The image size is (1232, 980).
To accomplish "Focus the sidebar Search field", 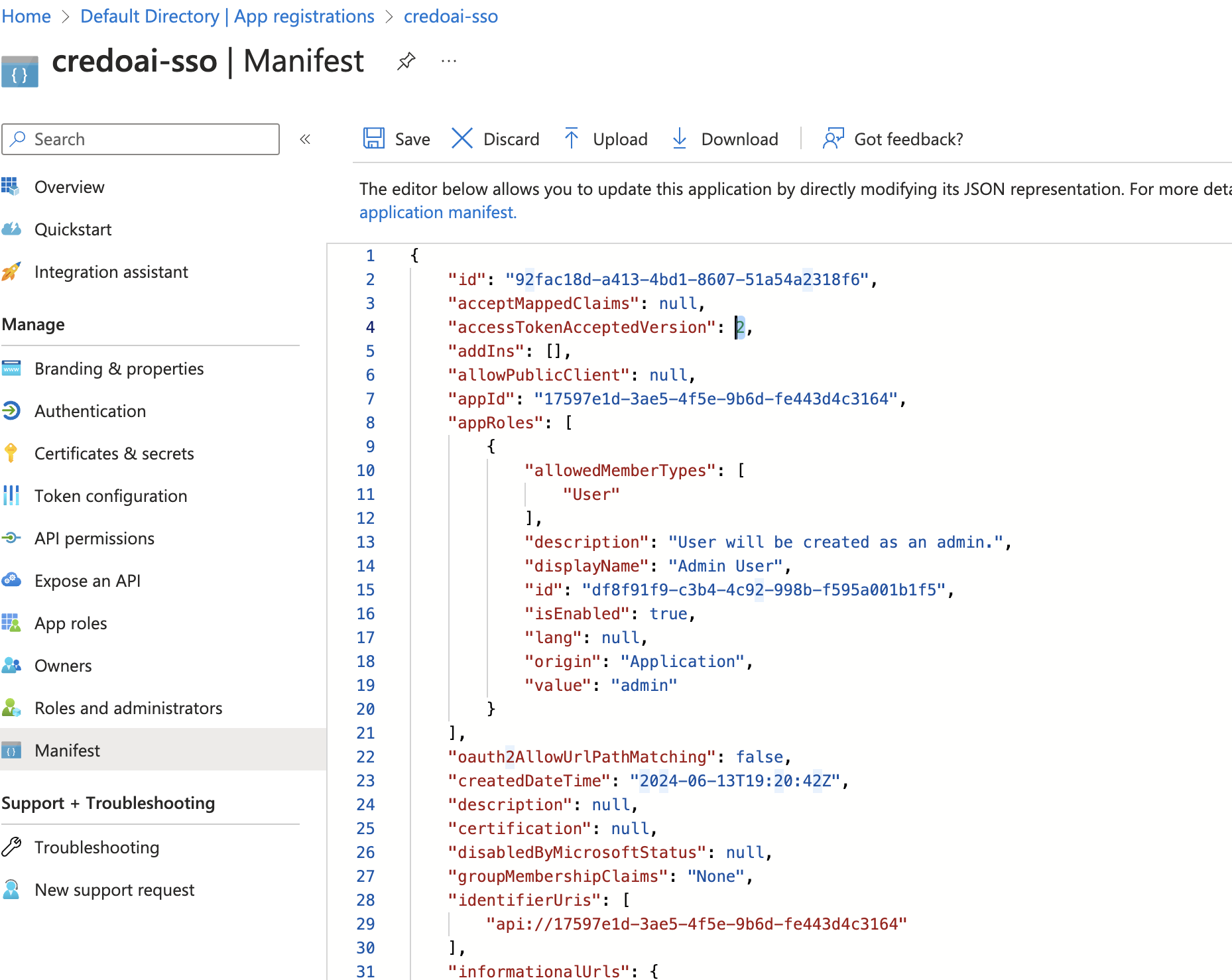I will [x=141, y=139].
